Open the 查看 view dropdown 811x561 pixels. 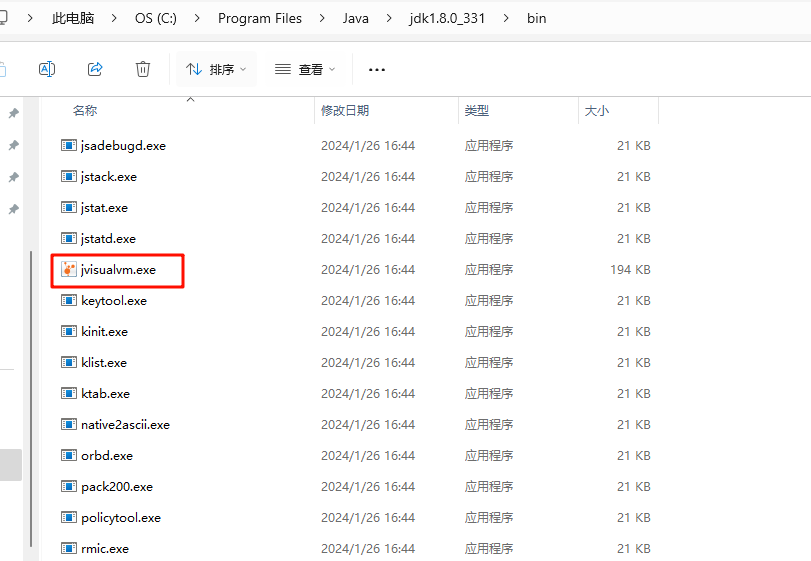pyautogui.click(x=305, y=69)
